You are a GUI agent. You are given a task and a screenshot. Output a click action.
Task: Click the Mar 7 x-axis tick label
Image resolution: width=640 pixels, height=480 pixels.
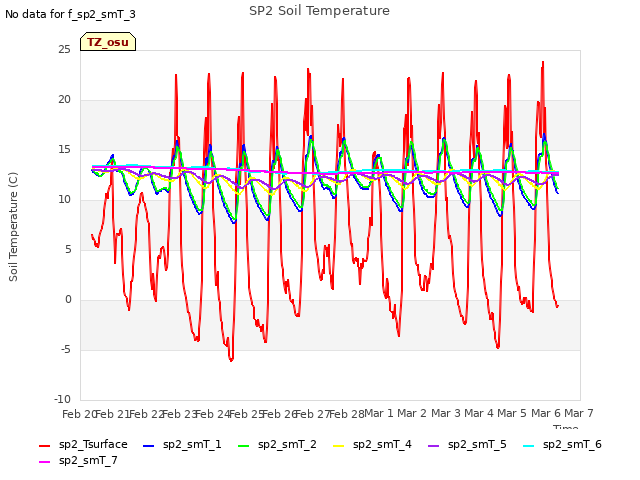tap(579, 413)
